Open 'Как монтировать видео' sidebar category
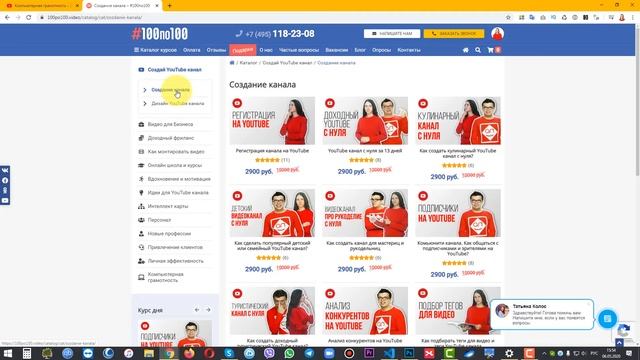 click(176, 151)
